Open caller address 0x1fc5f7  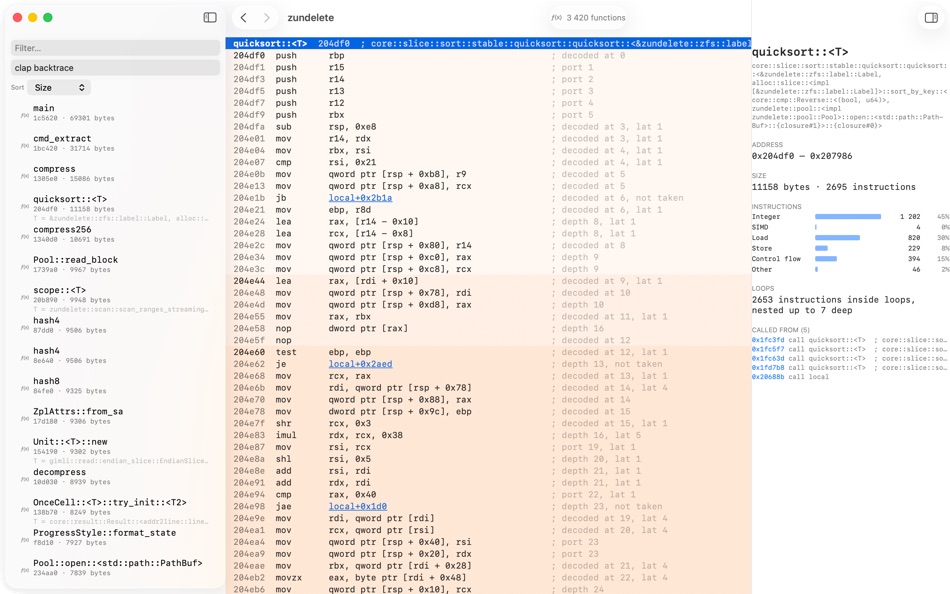pyautogui.click(x=768, y=349)
